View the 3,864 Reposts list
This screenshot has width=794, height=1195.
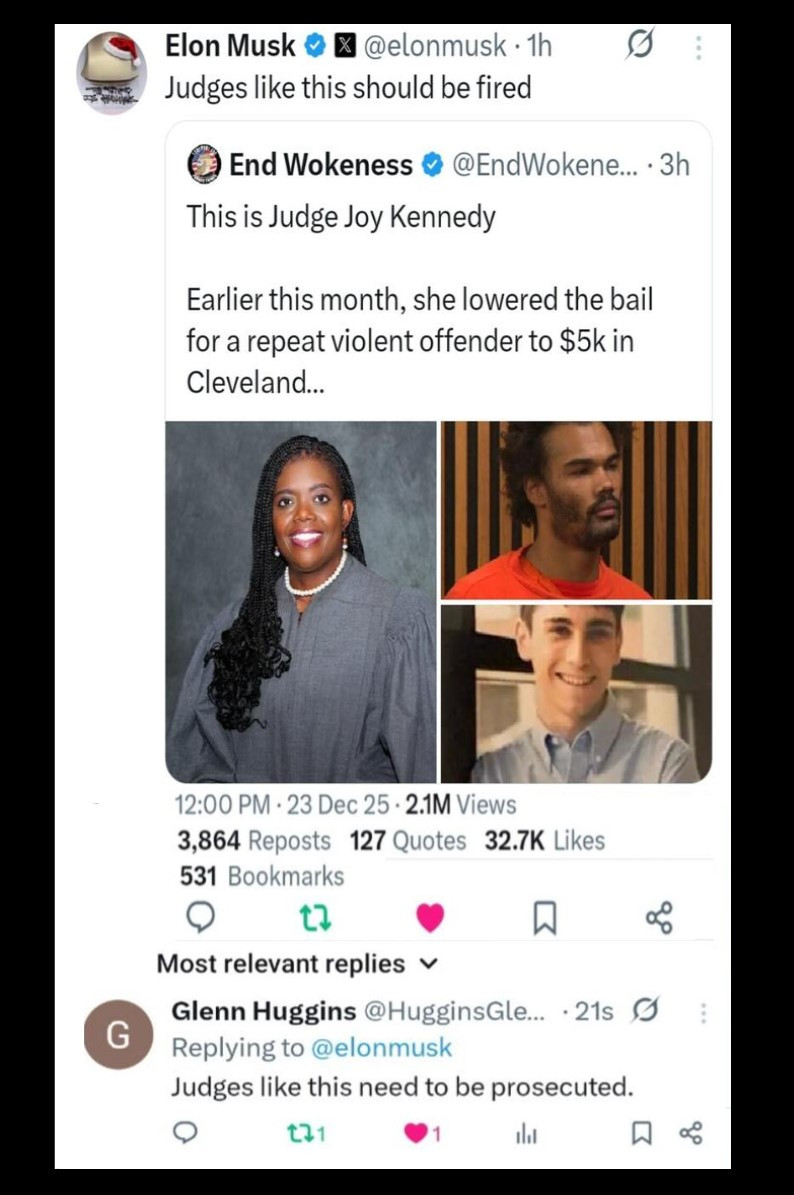coord(254,841)
